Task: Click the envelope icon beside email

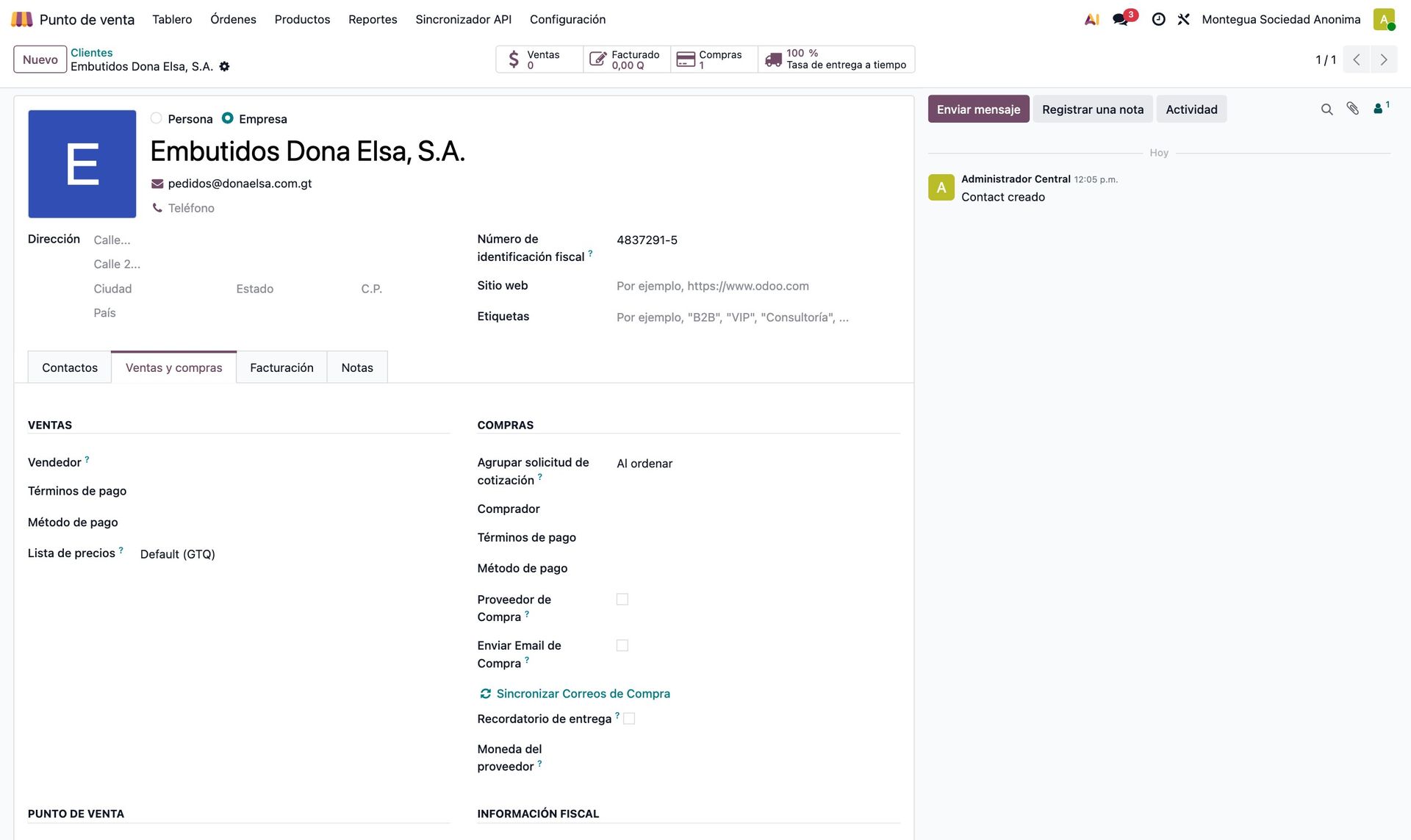Action: pos(157,184)
